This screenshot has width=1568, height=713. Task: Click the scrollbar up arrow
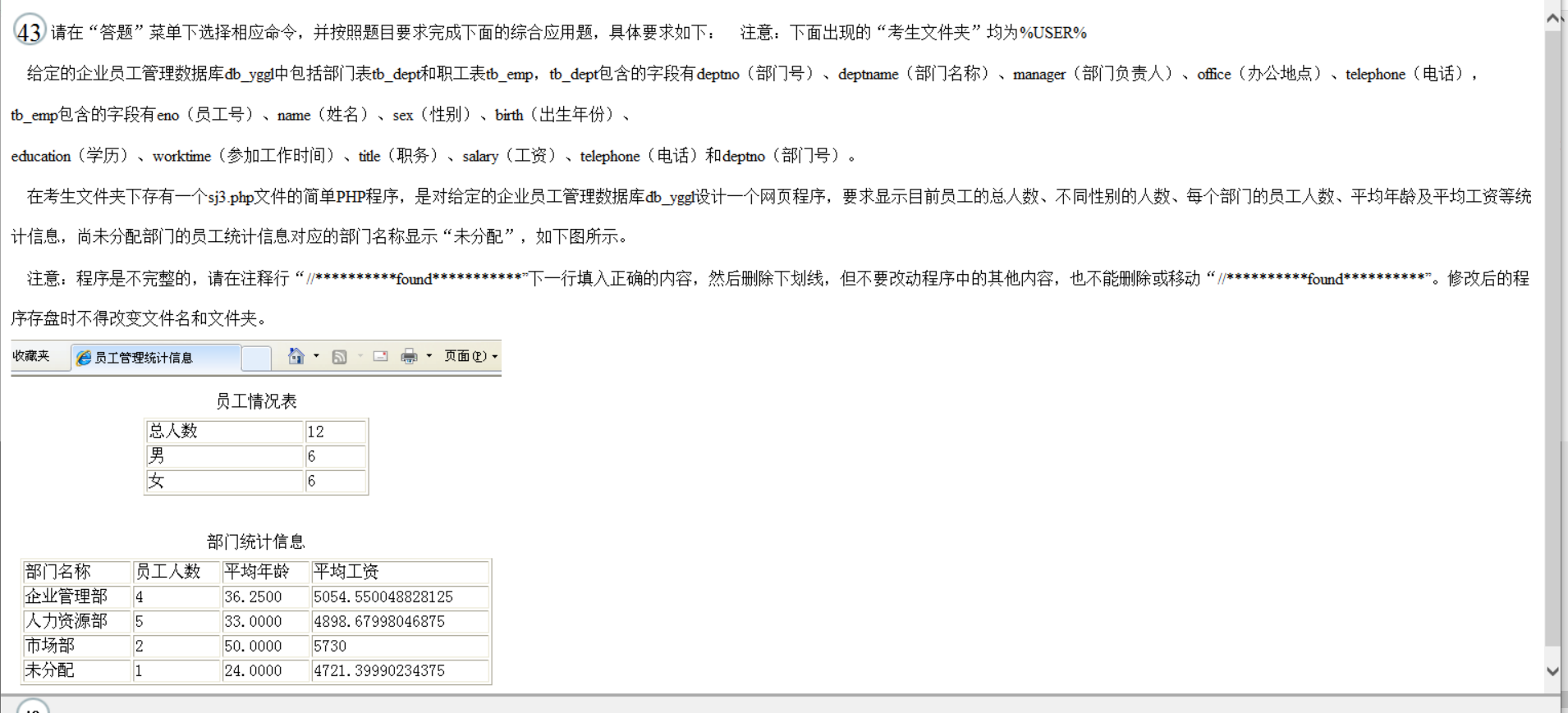1553,18
